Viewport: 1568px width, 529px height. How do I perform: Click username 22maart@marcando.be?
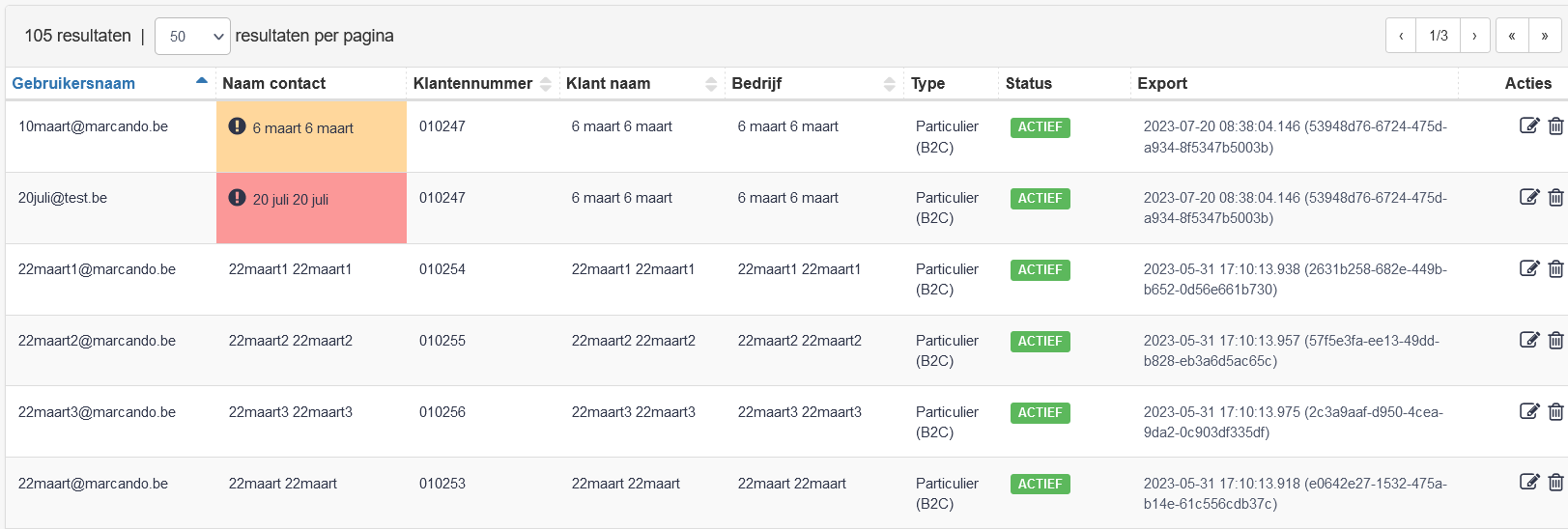pyautogui.click(x=93, y=484)
